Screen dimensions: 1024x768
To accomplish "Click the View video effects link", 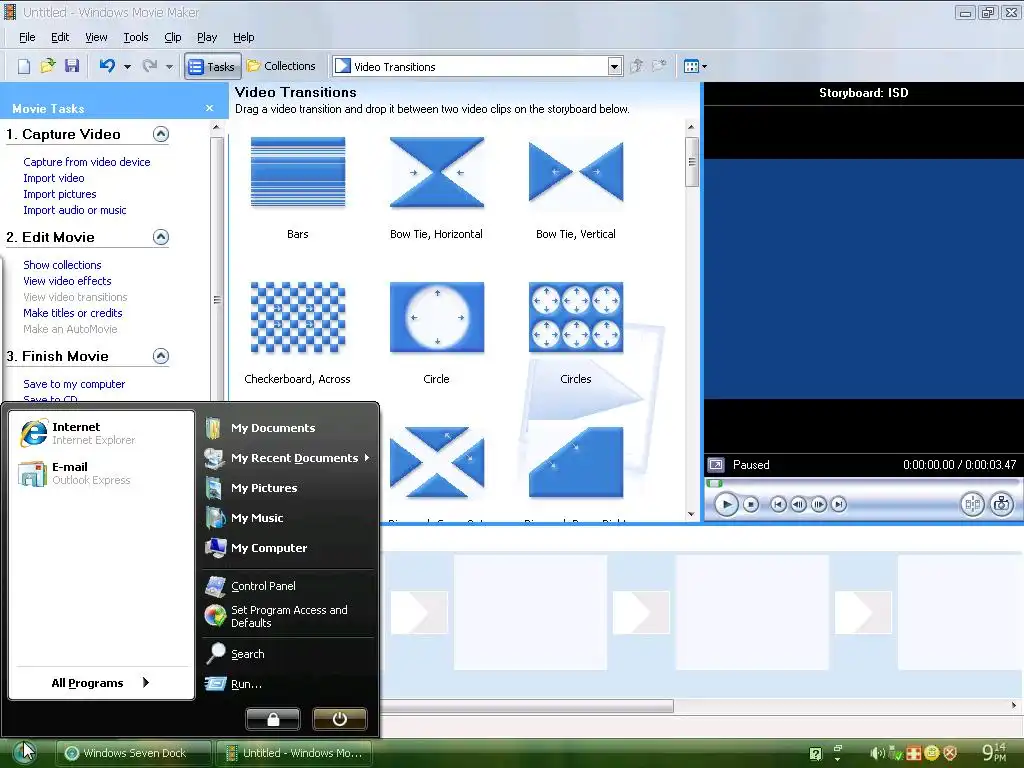I will pos(67,281).
